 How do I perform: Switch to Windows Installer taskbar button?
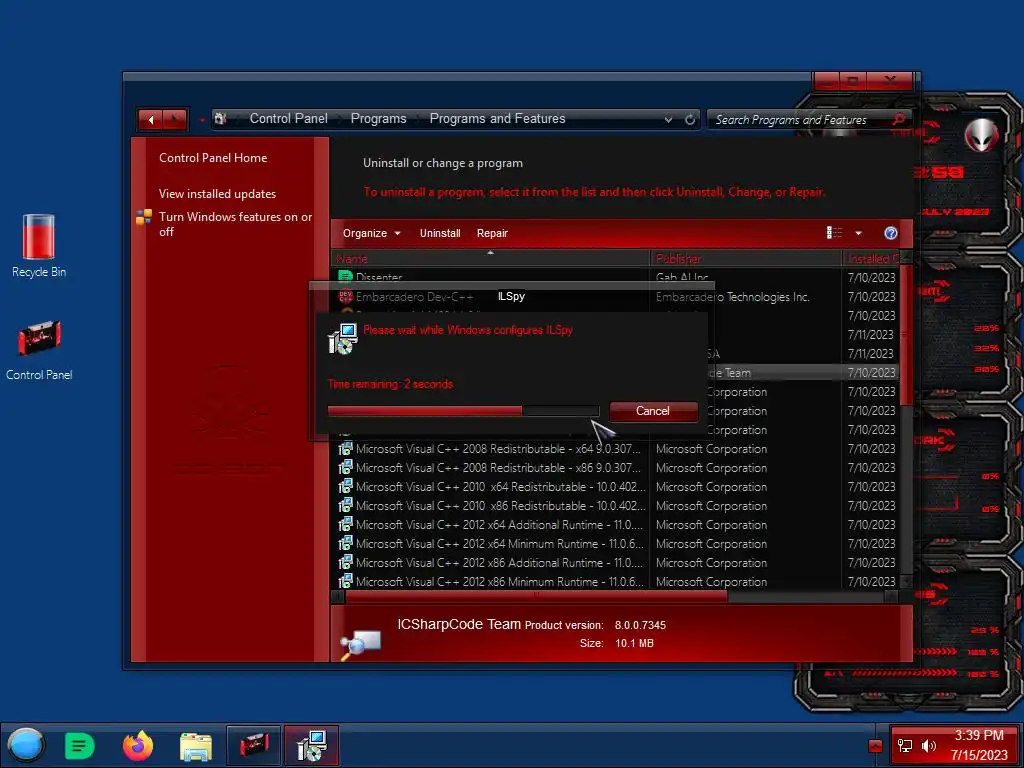(312, 745)
